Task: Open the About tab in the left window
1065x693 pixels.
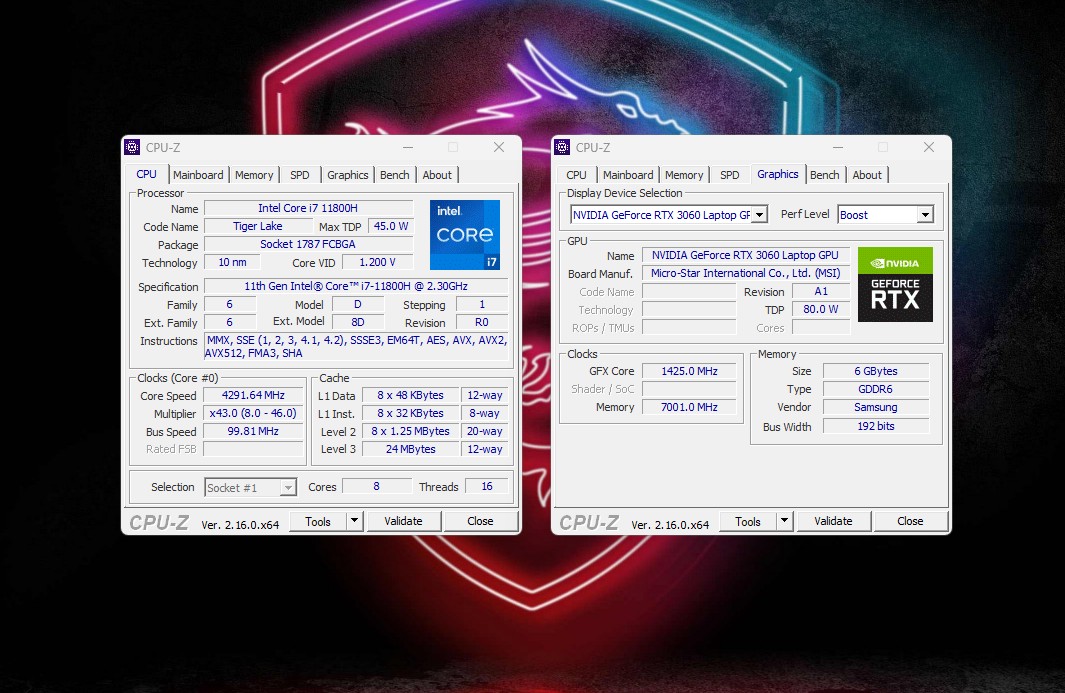Action: point(437,175)
